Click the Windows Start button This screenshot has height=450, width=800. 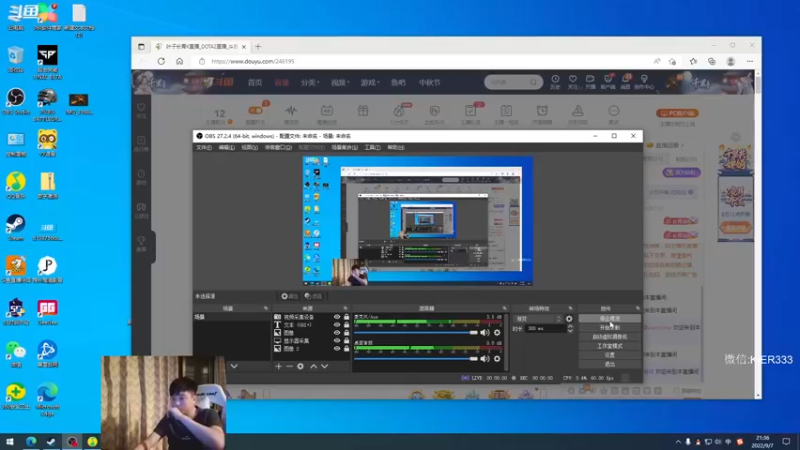[x=10, y=441]
